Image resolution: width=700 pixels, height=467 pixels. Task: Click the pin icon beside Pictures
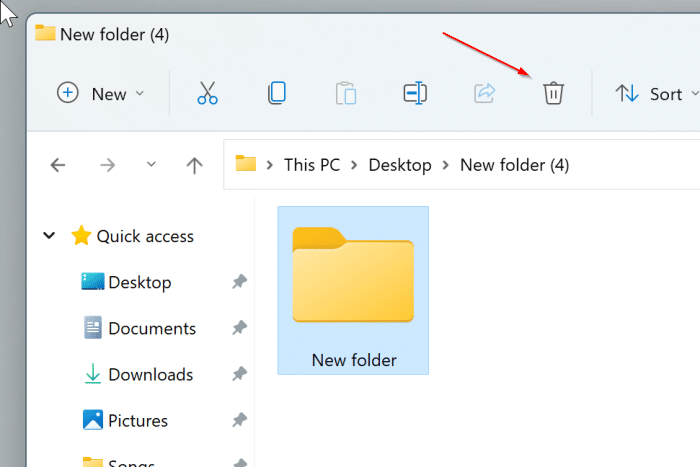pyautogui.click(x=239, y=420)
